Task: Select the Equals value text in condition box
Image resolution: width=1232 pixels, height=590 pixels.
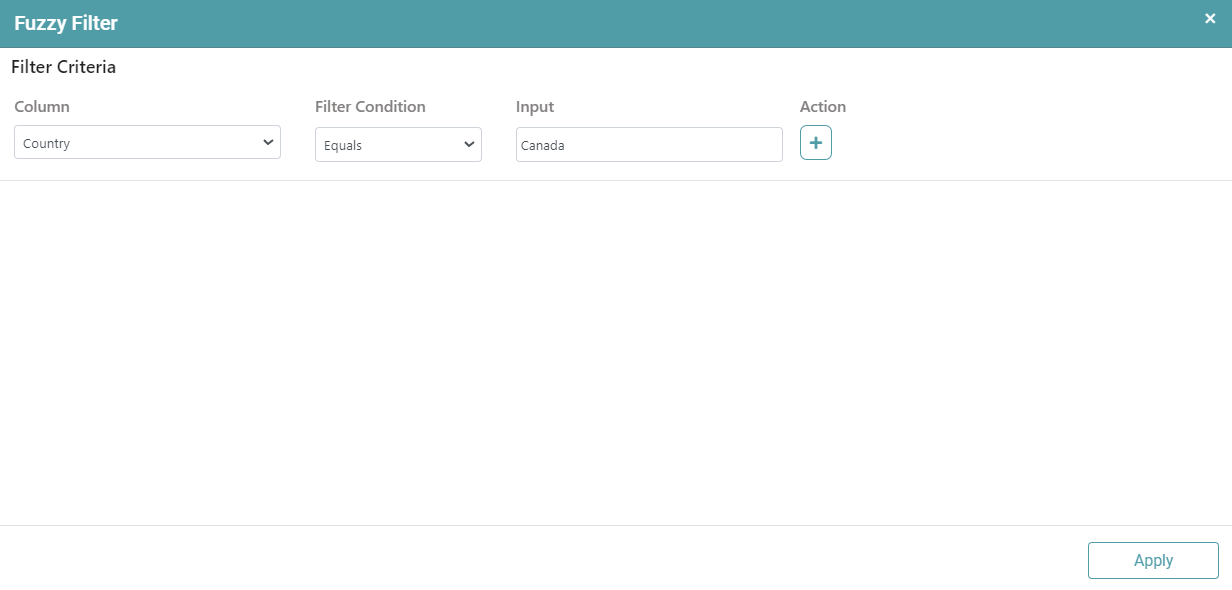Action: pyautogui.click(x=343, y=146)
